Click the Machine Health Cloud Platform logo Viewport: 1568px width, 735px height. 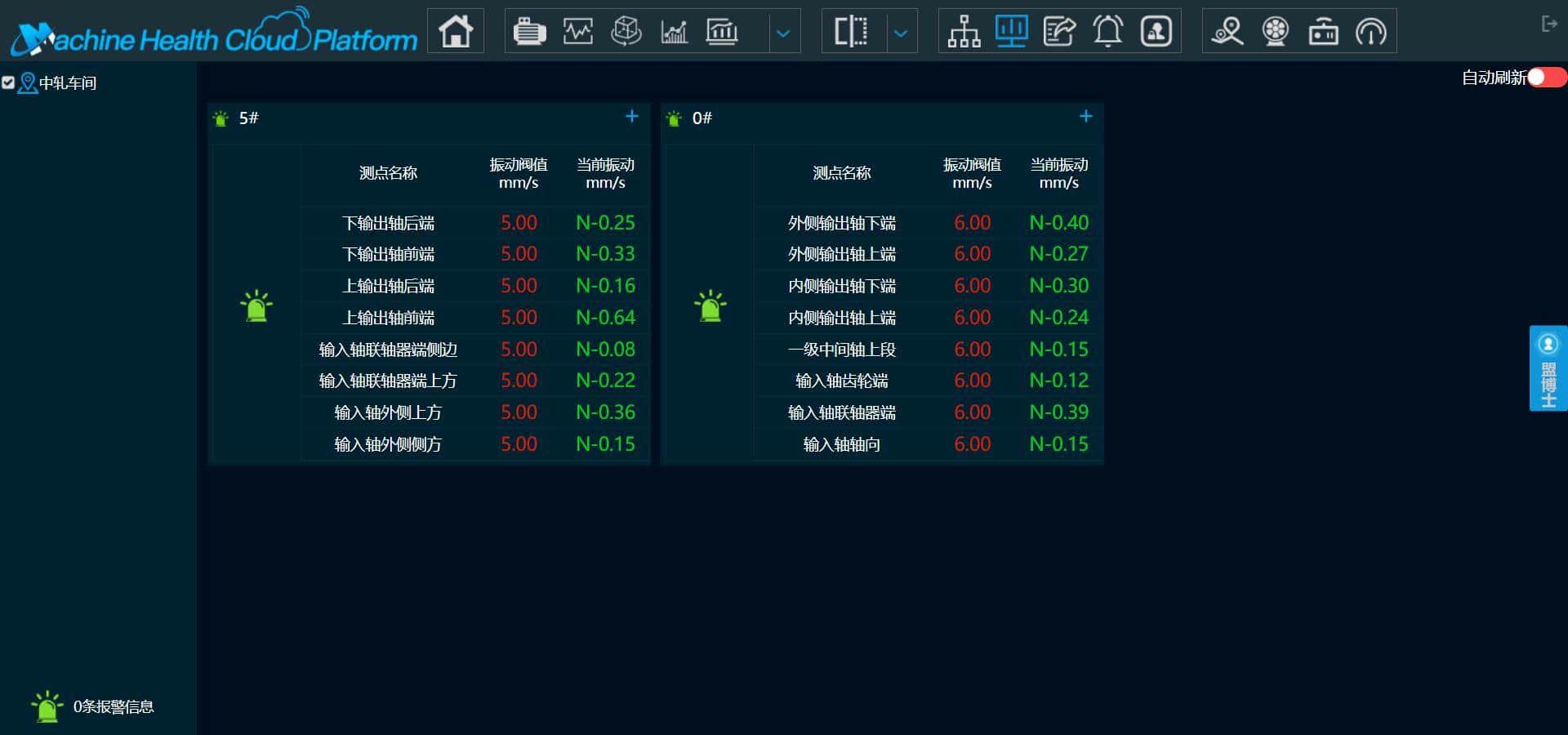tap(214, 33)
